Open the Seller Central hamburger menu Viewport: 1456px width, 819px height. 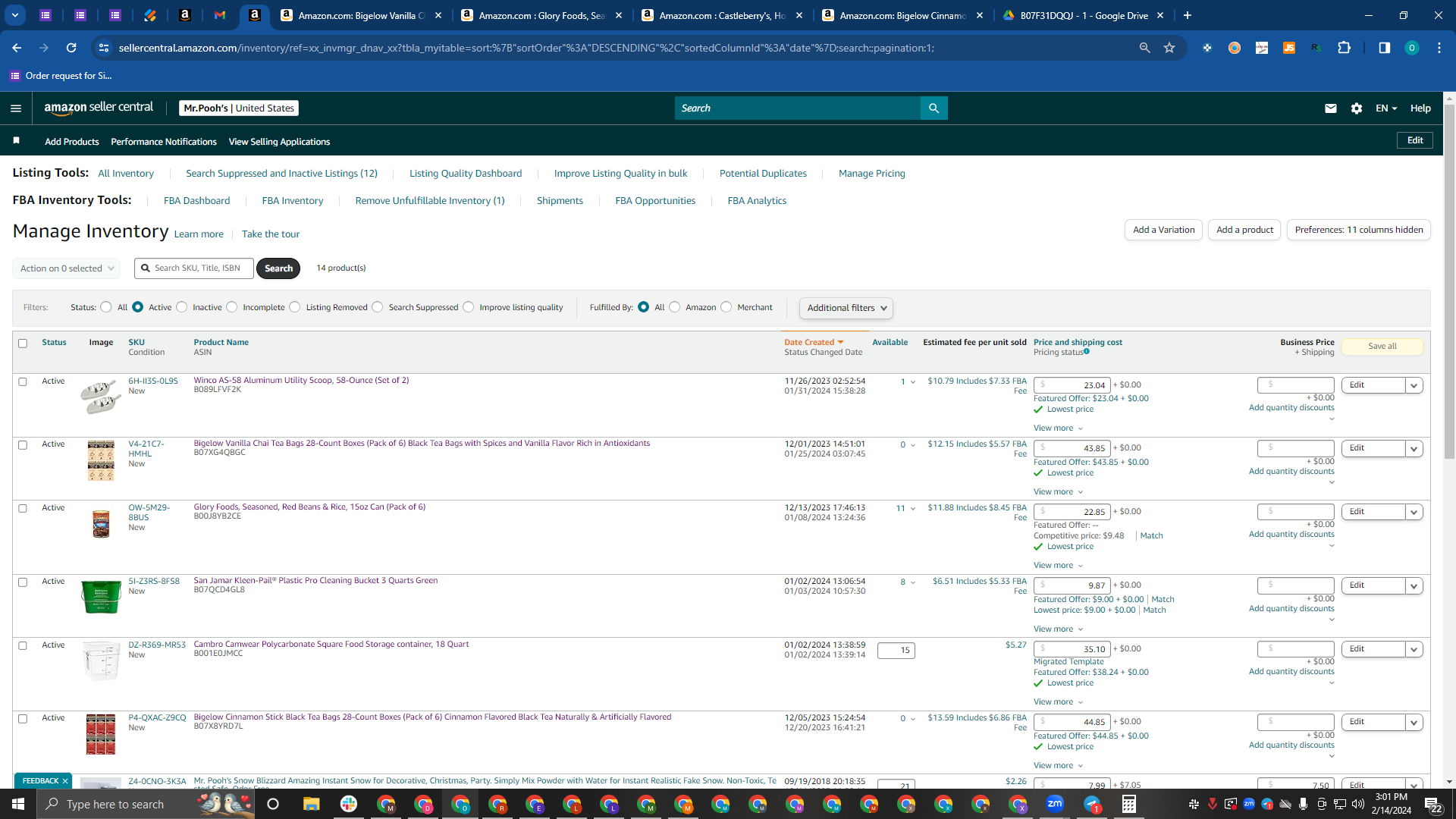pos(16,108)
